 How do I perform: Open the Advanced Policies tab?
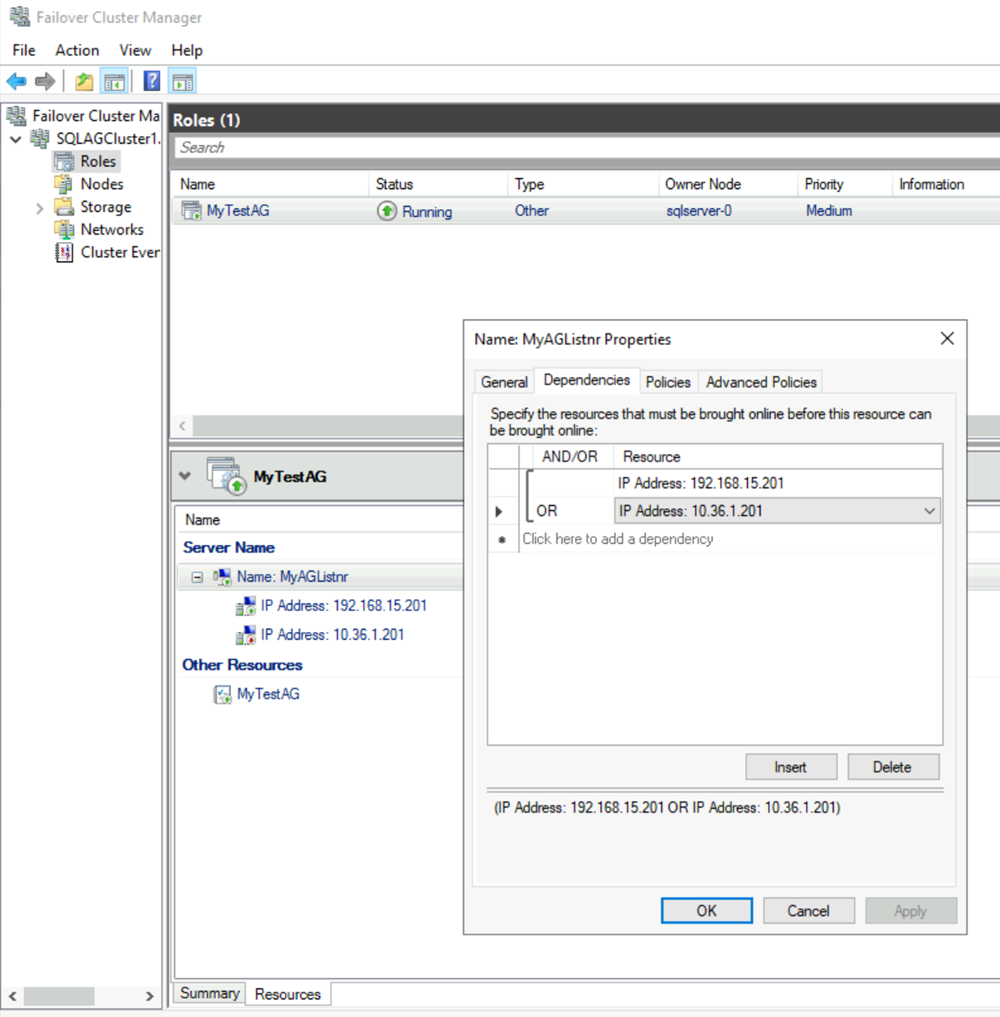pyautogui.click(x=761, y=382)
